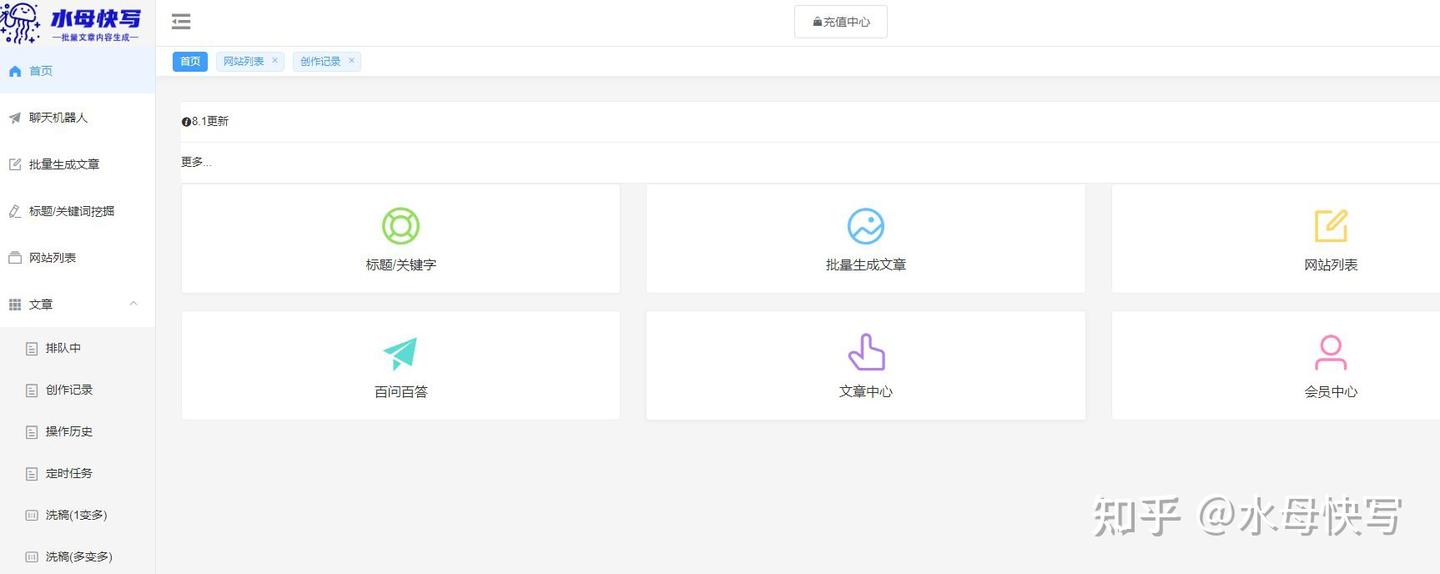Open the paper plane 百问百答 icon
Image resolution: width=1440 pixels, height=574 pixels.
point(400,353)
